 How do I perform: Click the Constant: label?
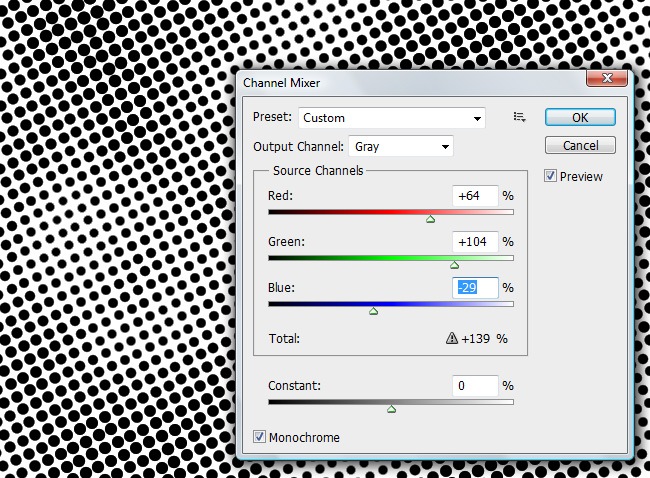[294, 386]
